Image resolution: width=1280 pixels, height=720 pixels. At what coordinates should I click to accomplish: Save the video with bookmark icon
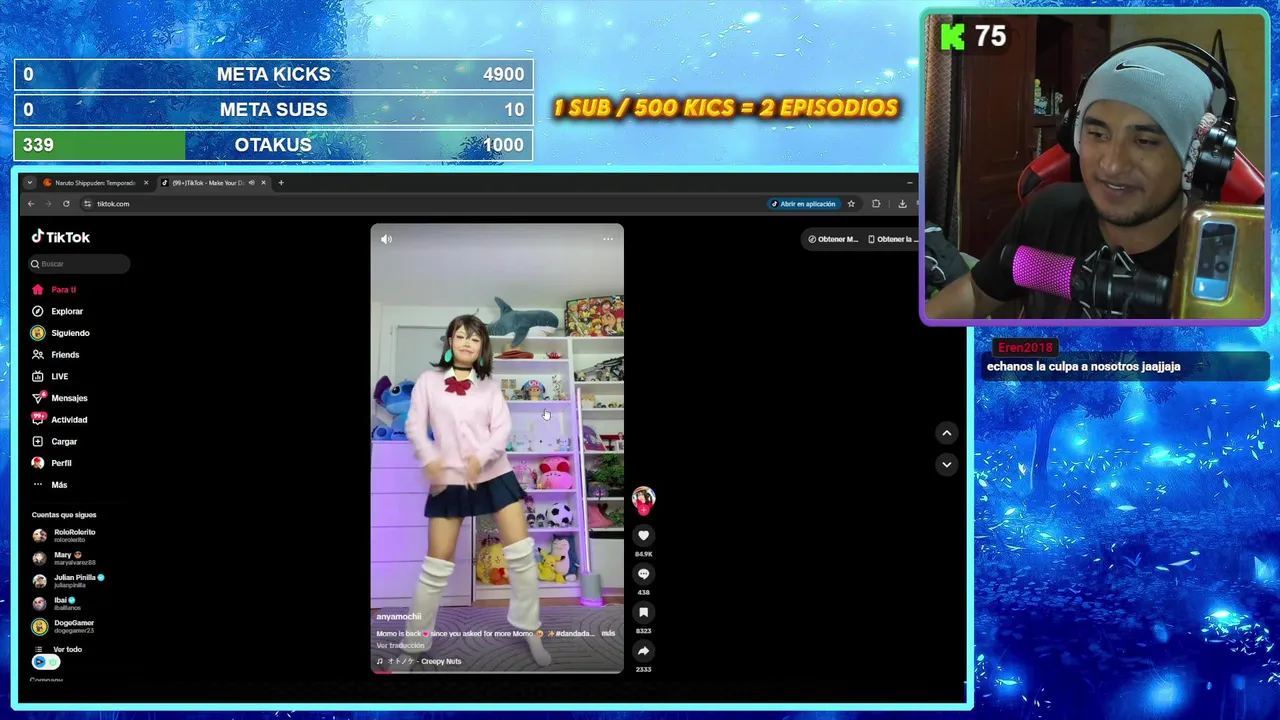[x=643, y=612]
